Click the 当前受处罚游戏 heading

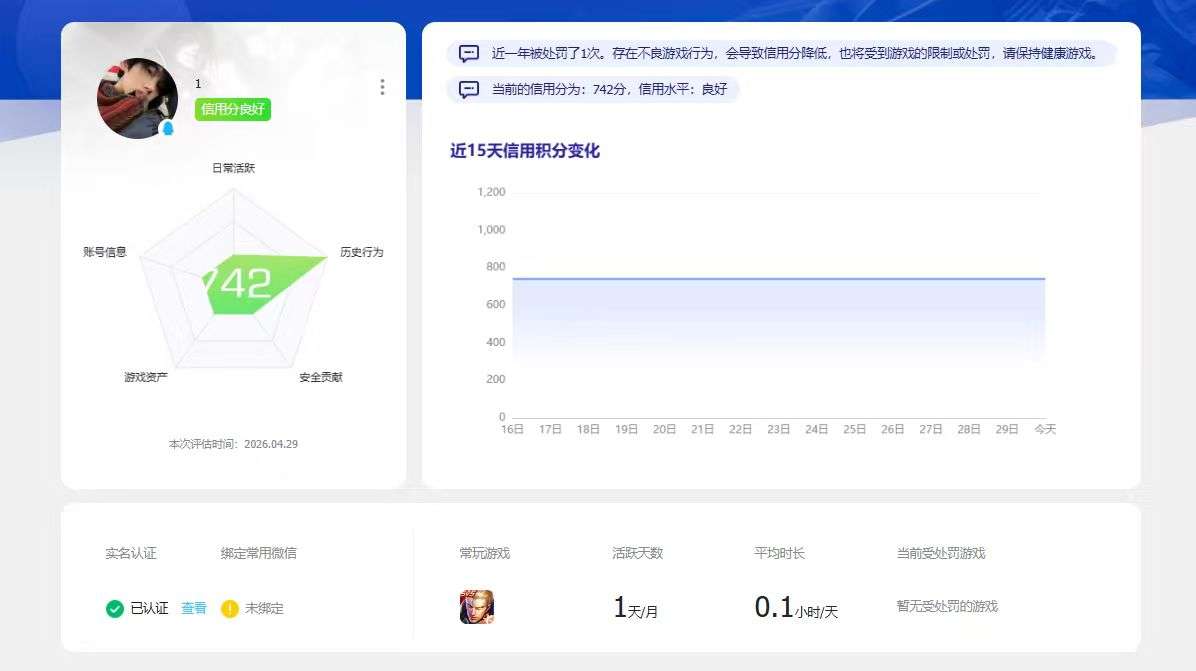(941, 554)
